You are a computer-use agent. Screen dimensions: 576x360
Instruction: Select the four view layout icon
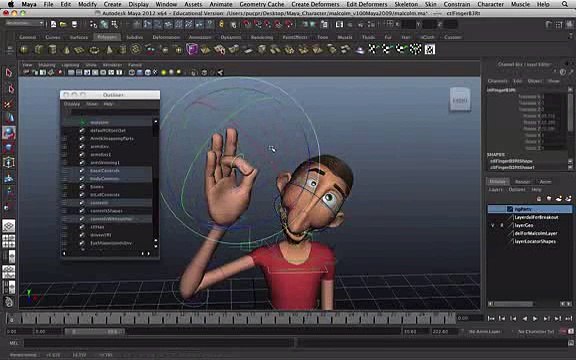9,241
